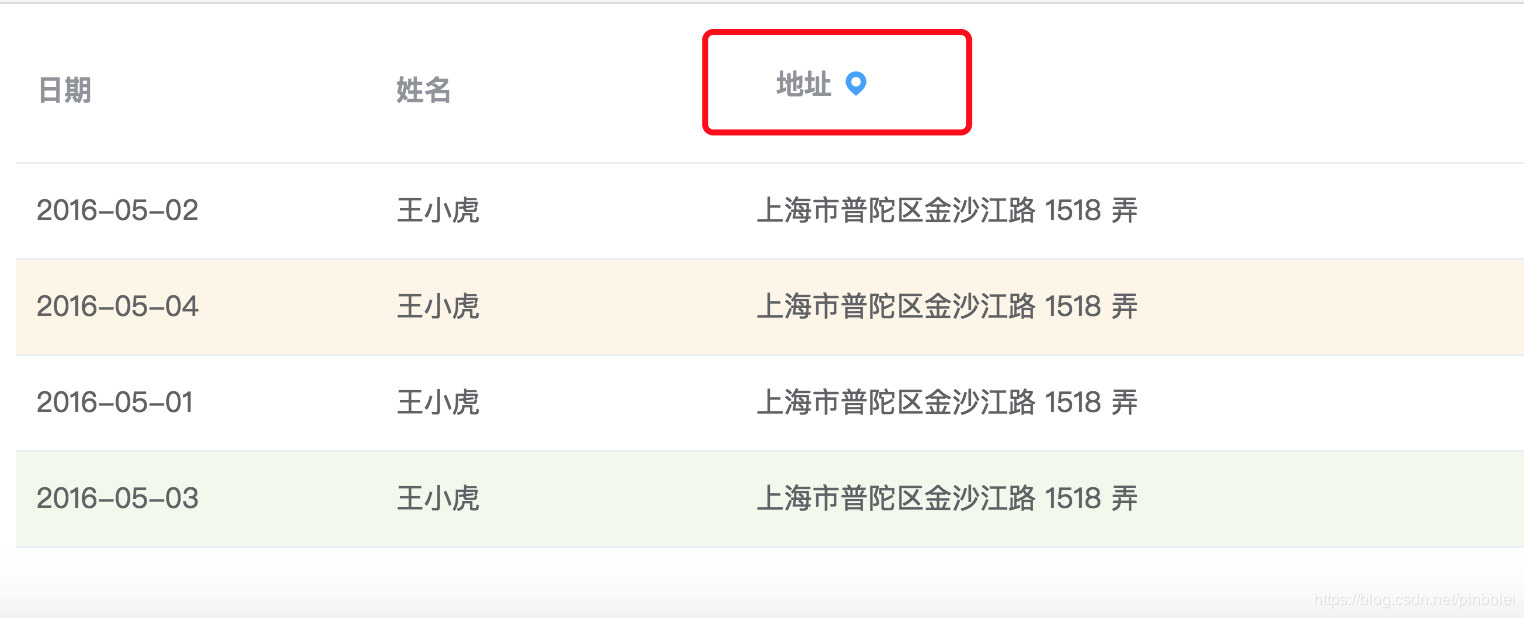The height and width of the screenshot is (618, 1524).
Task: Click empty space right of green row address
Action: [x=1330, y=498]
